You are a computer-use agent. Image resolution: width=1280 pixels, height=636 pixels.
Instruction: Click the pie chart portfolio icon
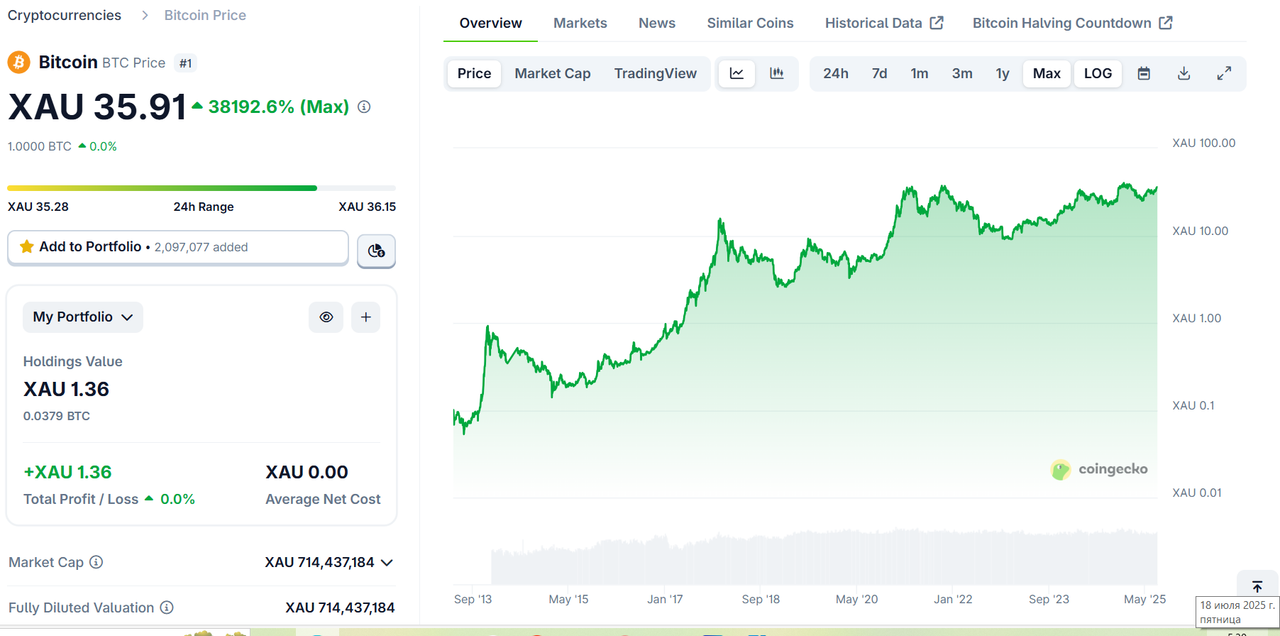376,251
